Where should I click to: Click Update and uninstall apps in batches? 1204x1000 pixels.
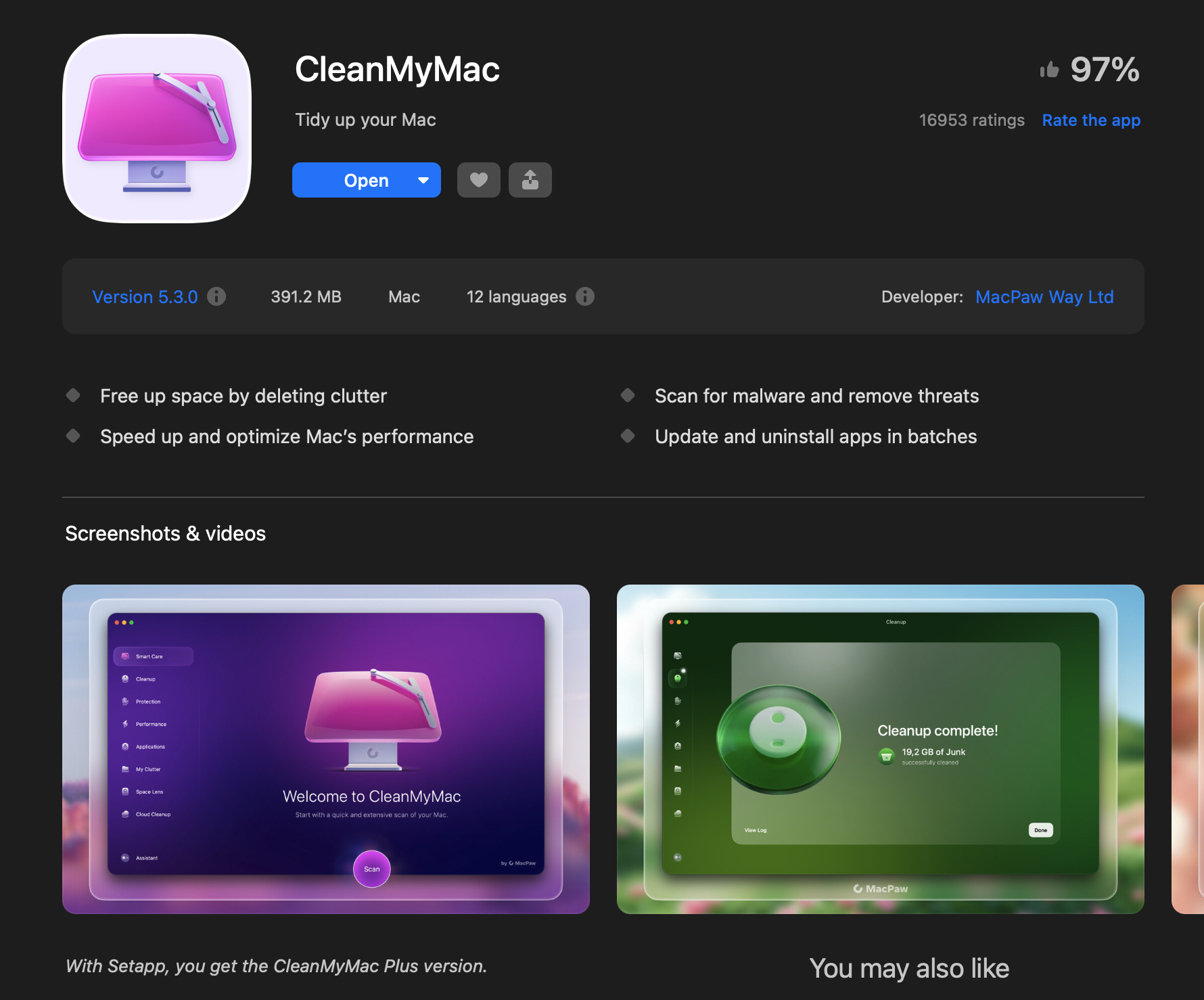816,436
